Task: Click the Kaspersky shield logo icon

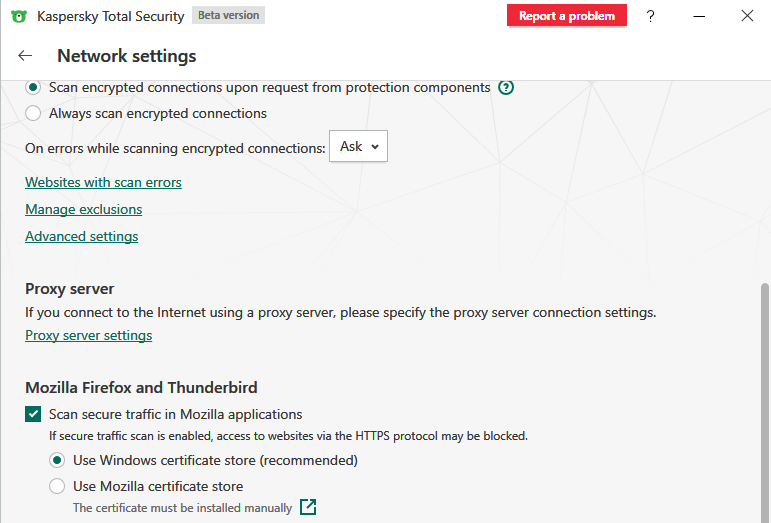Action: pos(18,16)
